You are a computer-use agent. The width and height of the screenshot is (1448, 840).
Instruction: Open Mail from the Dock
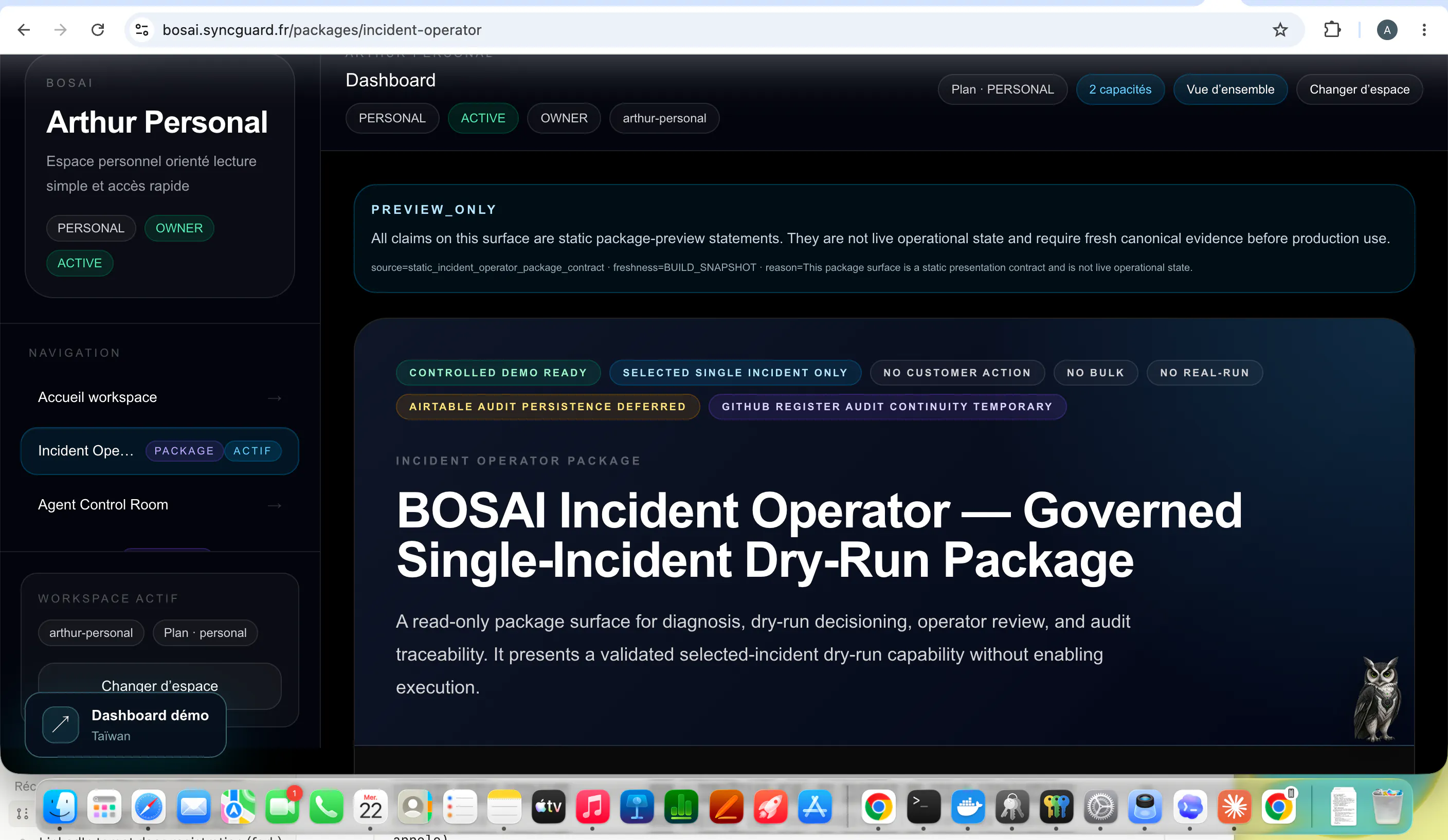click(193, 807)
